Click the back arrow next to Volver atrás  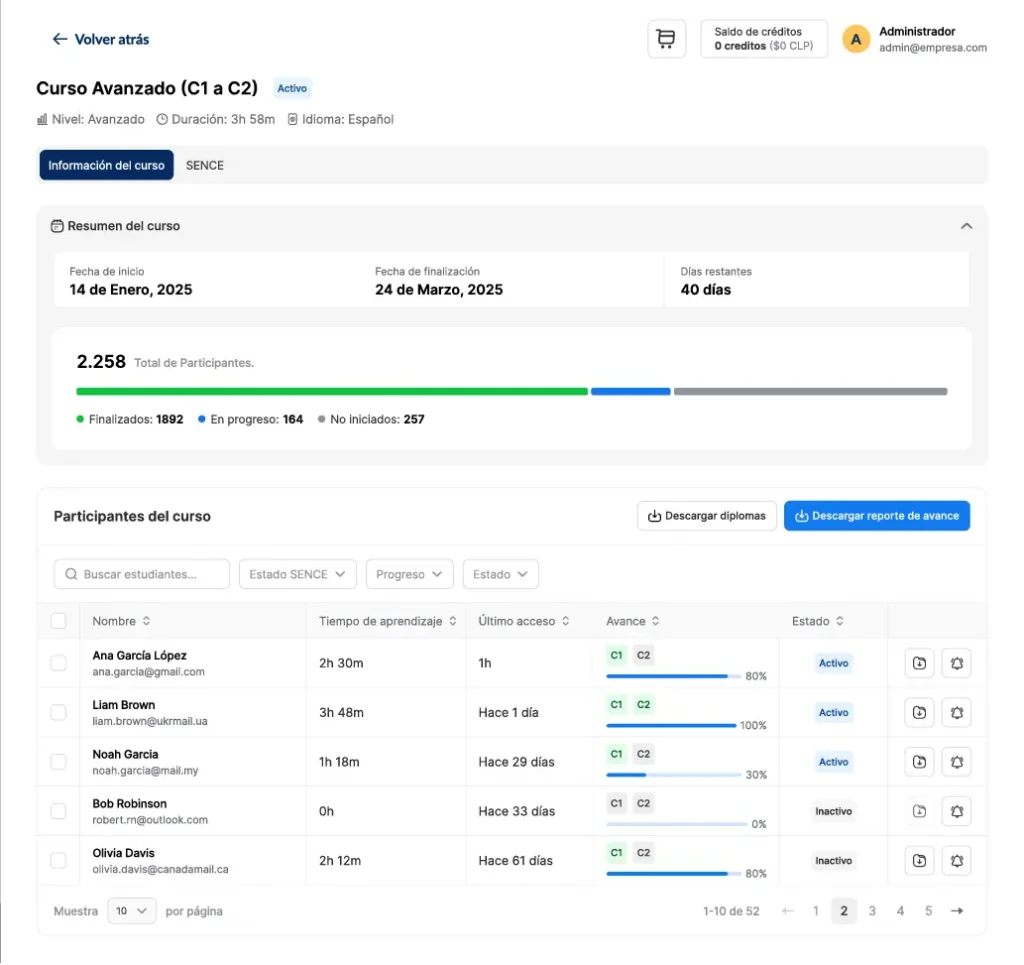click(59, 39)
